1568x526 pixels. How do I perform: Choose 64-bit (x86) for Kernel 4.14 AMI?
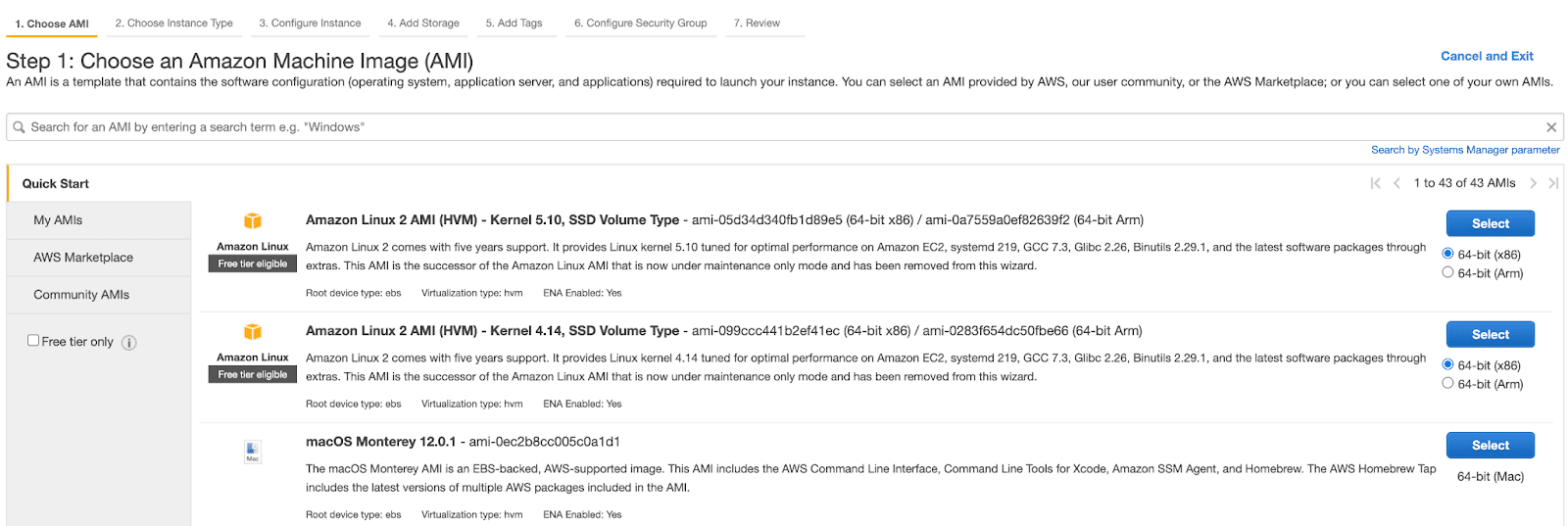(1447, 364)
